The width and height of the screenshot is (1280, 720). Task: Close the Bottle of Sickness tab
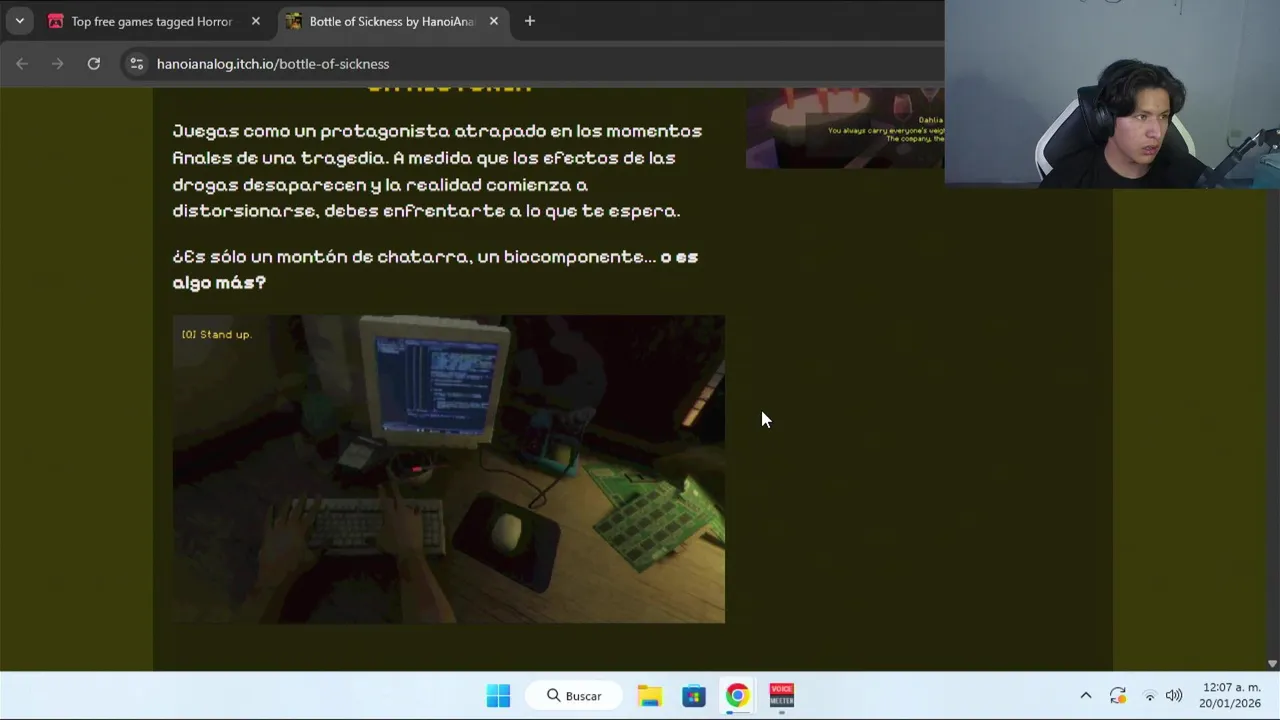tap(493, 21)
